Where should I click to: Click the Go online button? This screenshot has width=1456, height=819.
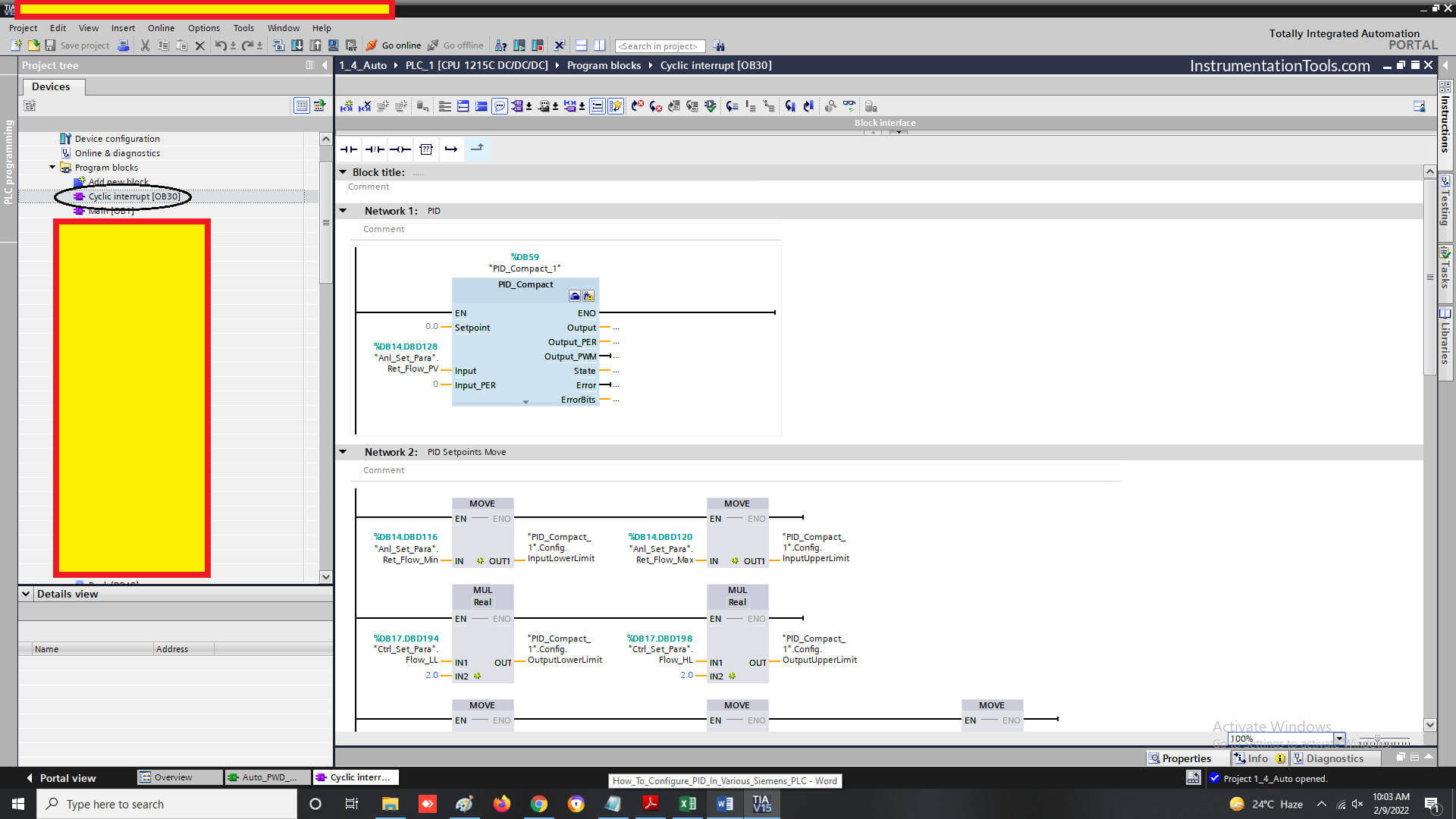(394, 45)
